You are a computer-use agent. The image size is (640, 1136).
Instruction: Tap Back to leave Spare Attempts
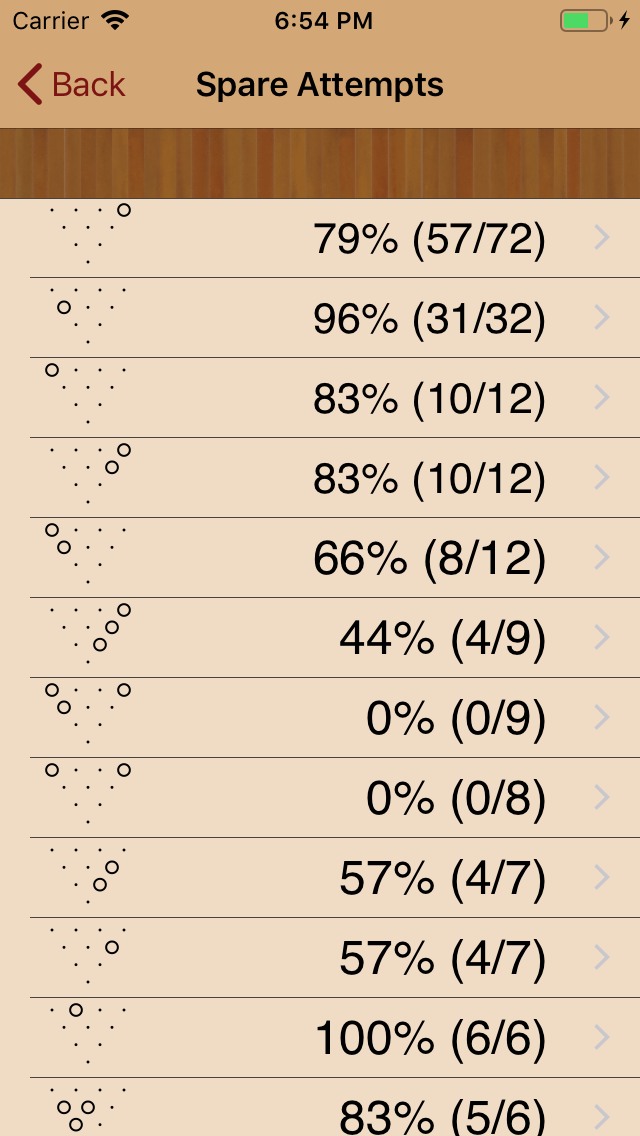pos(70,84)
